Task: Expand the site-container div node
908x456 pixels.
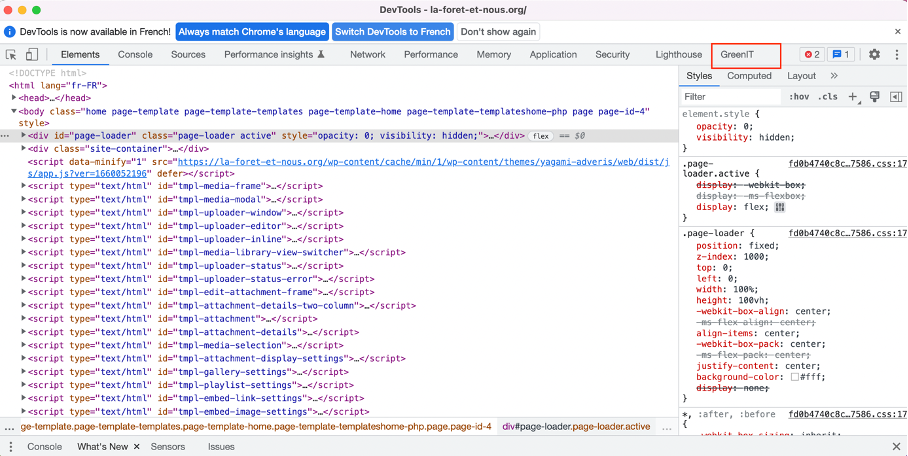Action: click(x=24, y=149)
